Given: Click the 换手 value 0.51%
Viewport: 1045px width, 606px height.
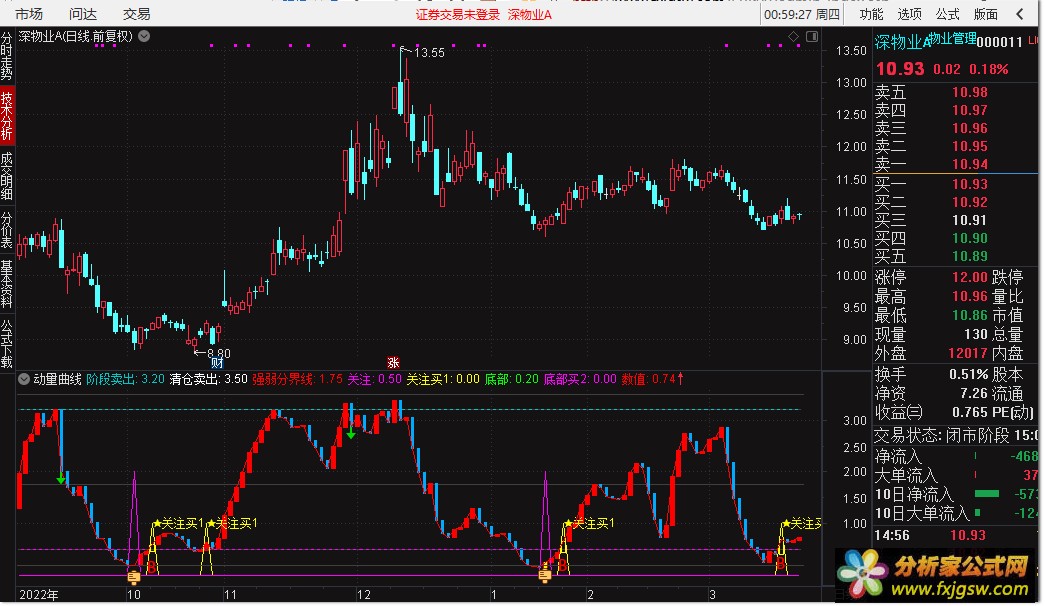Looking at the screenshot, I should pyautogui.click(x=968, y=375).
